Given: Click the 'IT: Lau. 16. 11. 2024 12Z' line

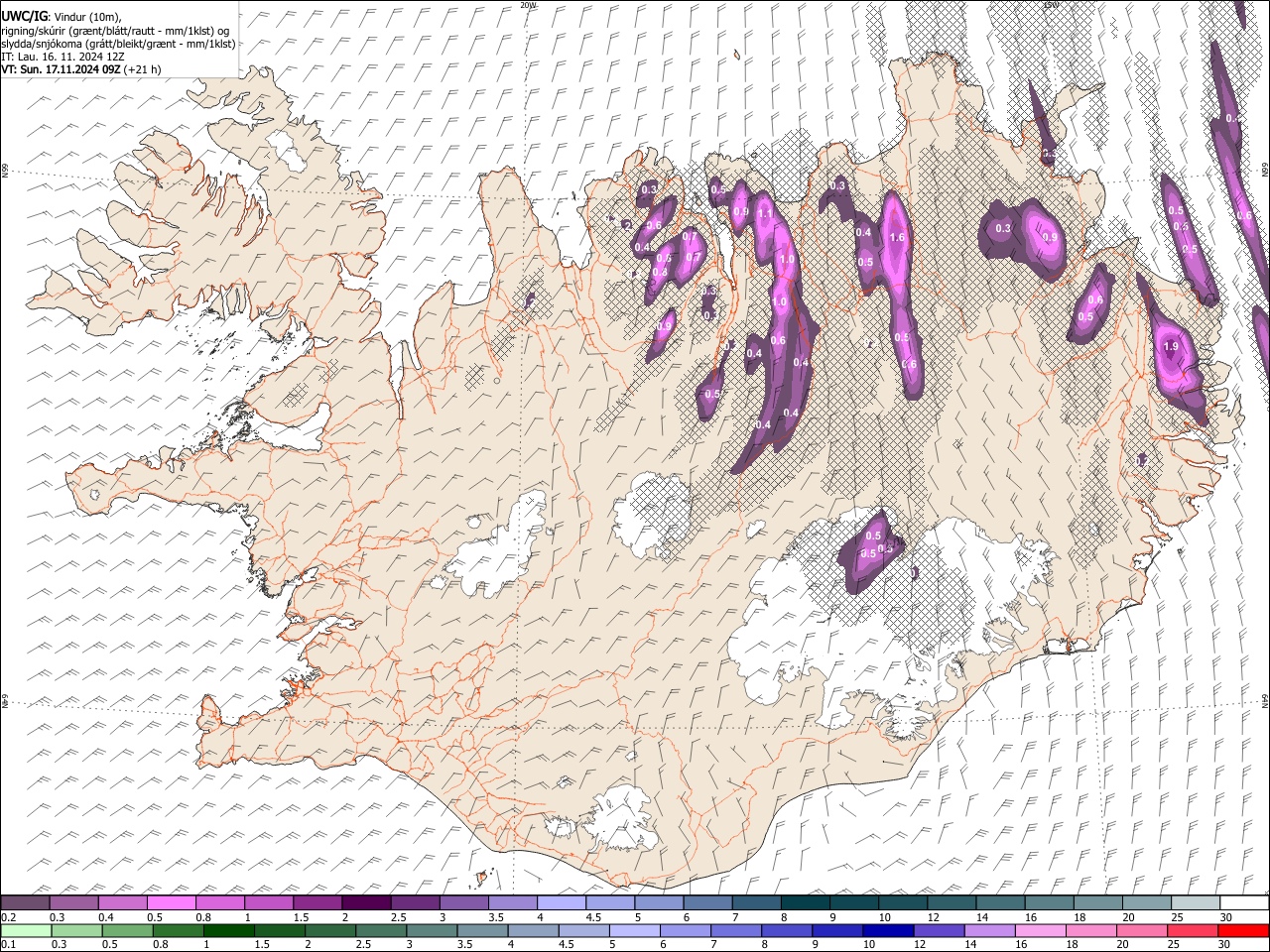Looking at the screenshot, I should pos(63,57).
